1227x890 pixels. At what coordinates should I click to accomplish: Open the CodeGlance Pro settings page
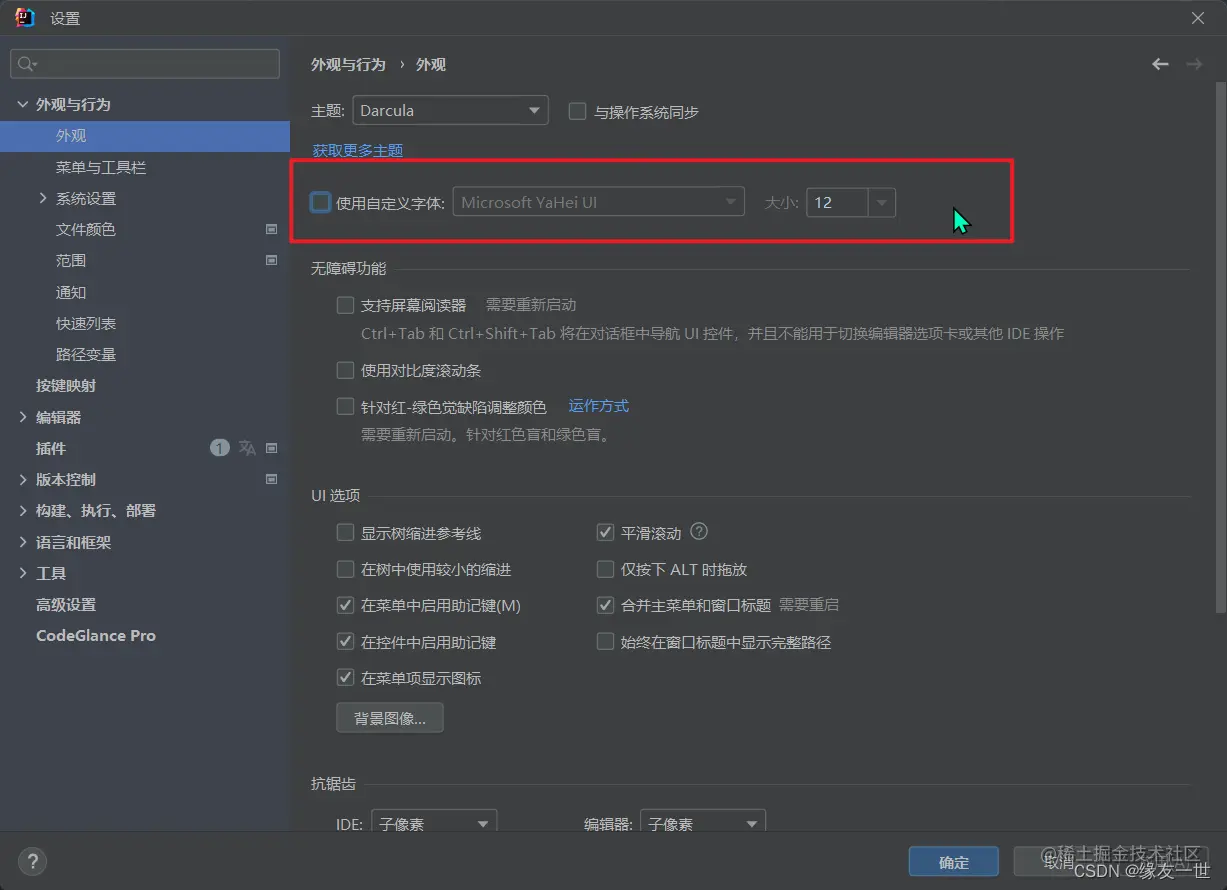click(x=95, y=635)
